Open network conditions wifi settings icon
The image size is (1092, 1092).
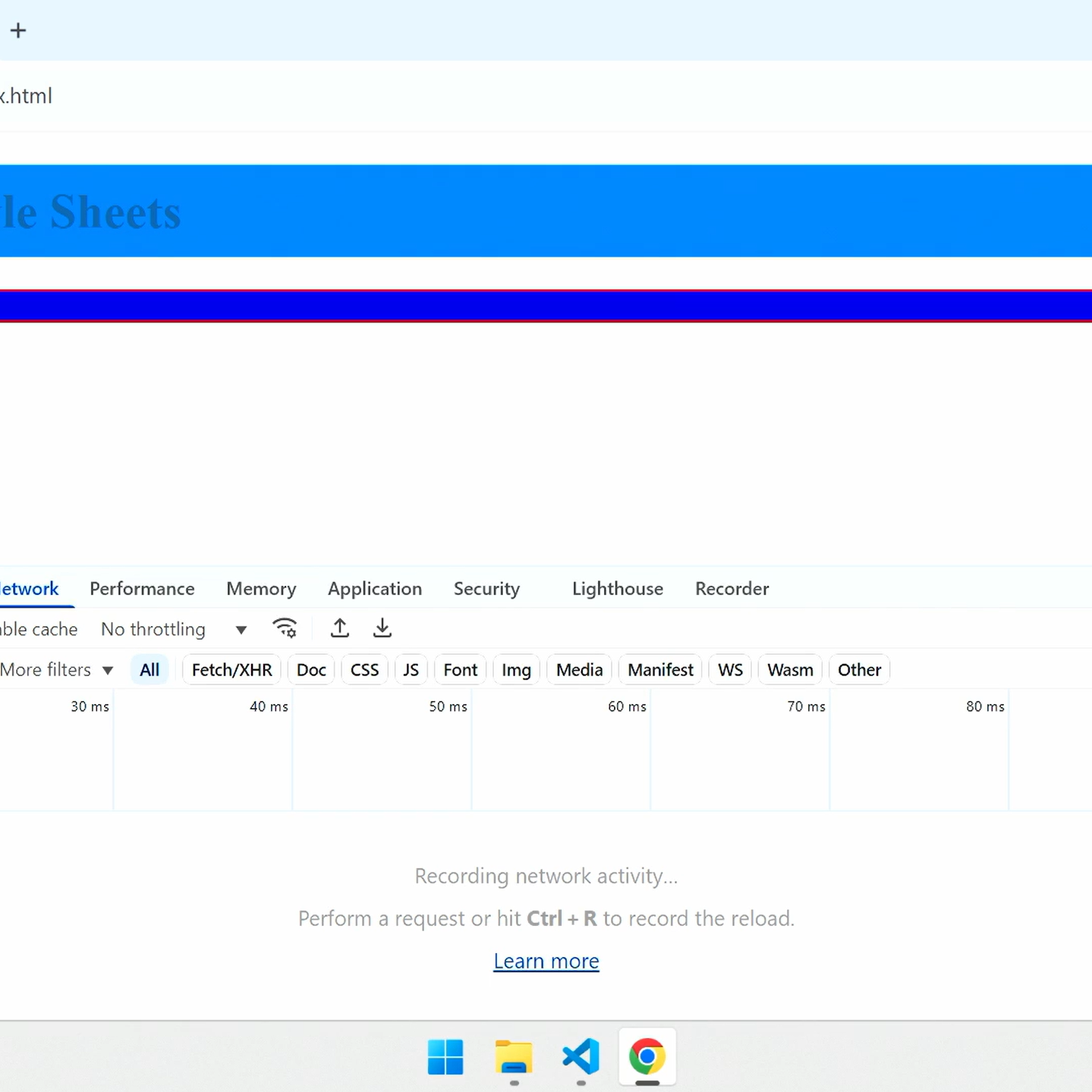point(285,628)
